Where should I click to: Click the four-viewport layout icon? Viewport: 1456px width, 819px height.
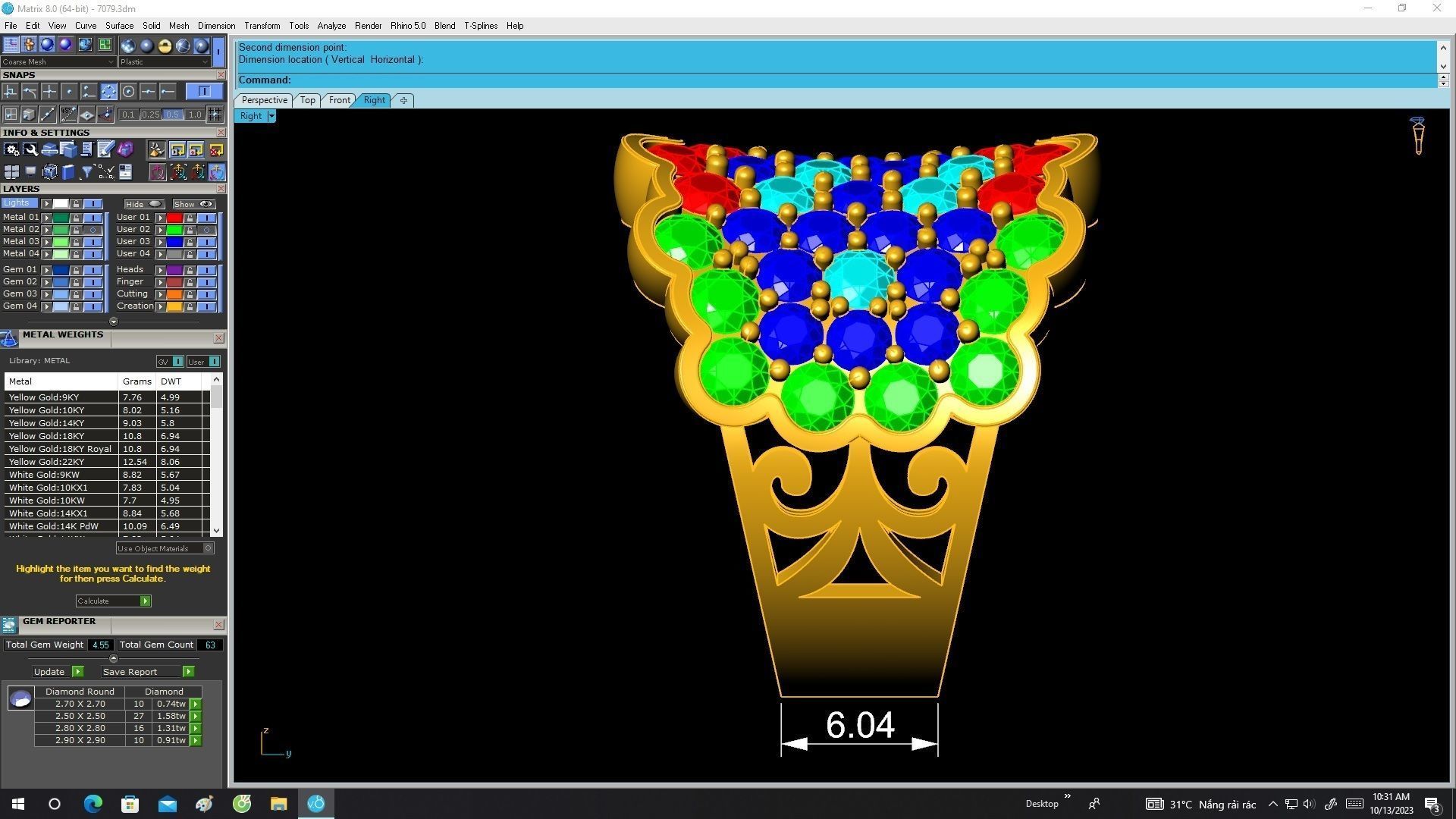[11, 172]
